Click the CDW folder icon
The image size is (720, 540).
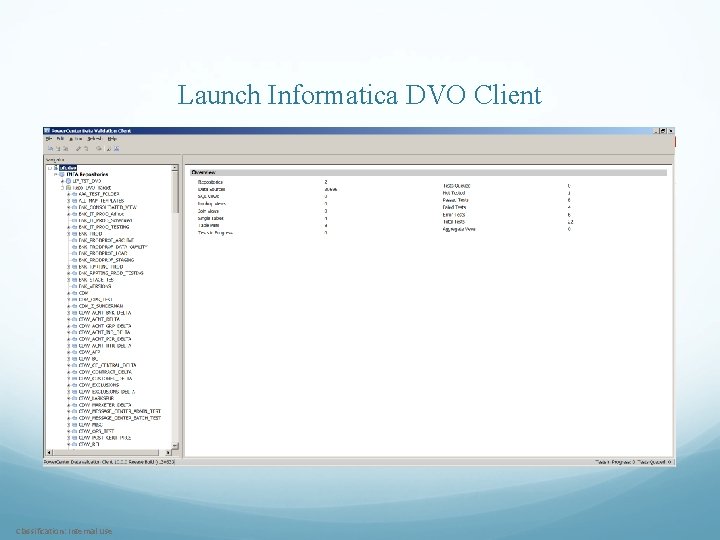[x=74, y=293]
